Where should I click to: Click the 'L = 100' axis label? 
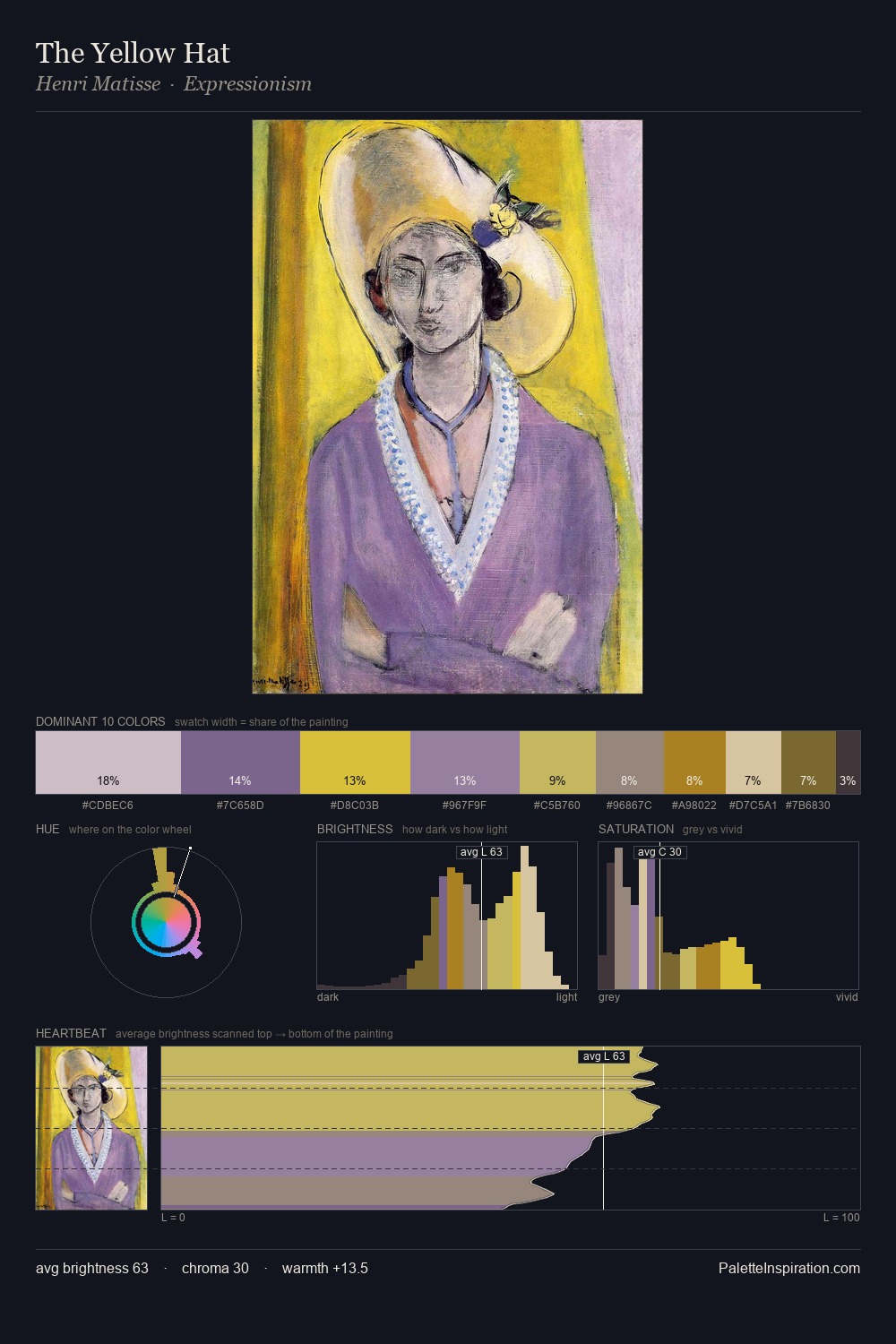point(841,1218)
